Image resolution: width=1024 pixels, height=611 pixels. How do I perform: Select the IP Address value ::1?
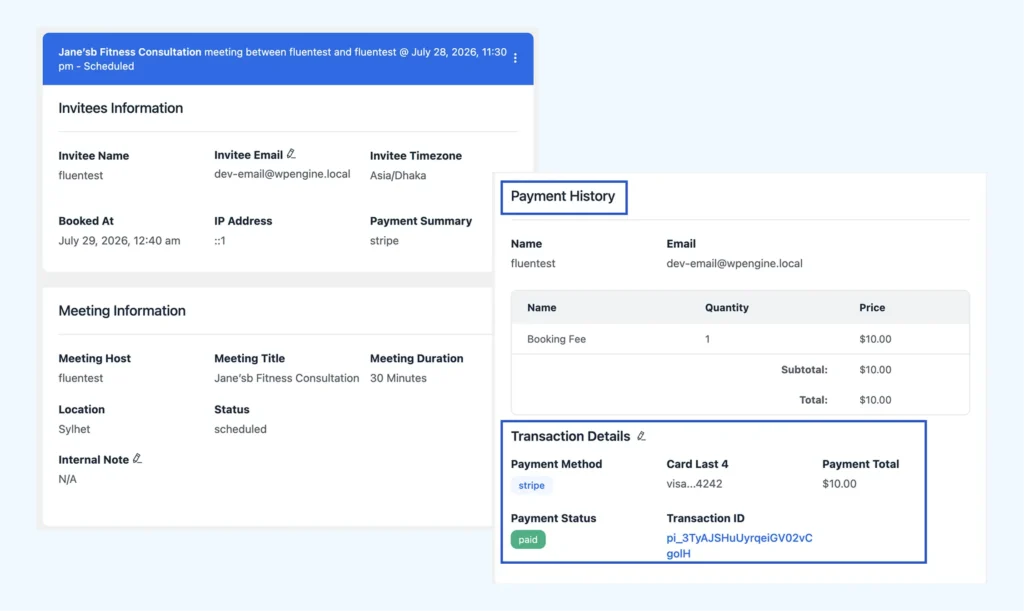220,240
